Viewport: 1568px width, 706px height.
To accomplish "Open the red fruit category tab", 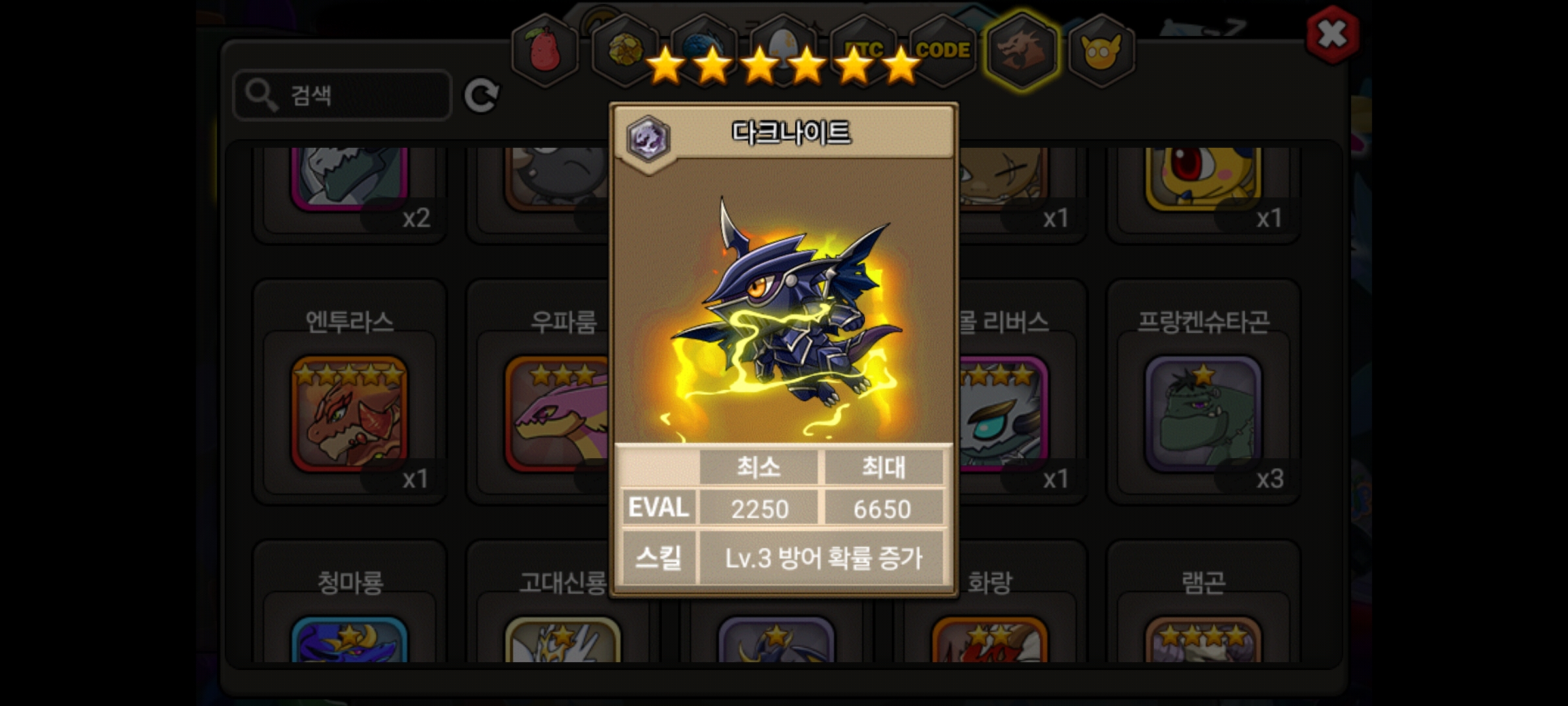I will coord(545,51).
